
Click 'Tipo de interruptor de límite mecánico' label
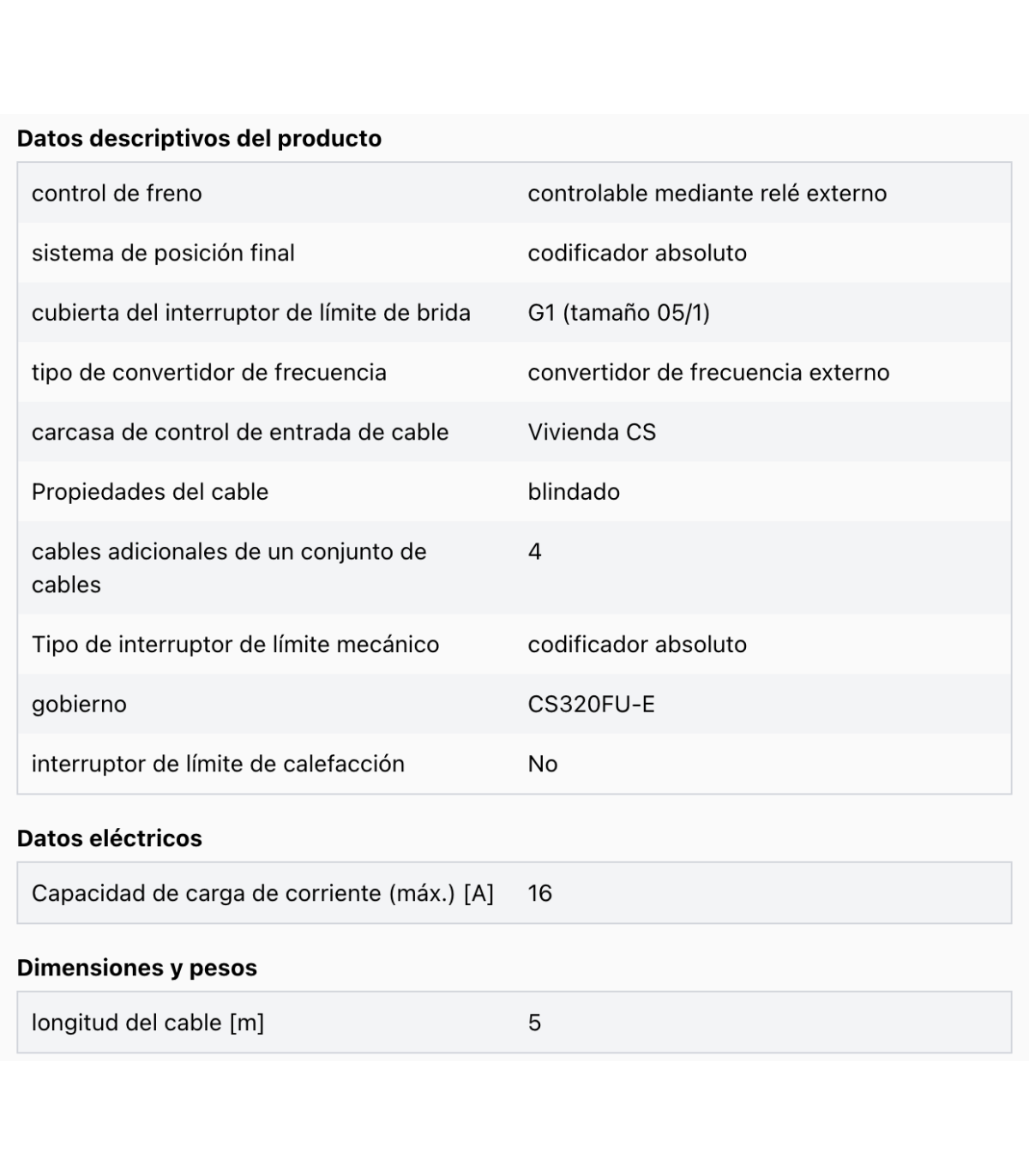(235, 645)
